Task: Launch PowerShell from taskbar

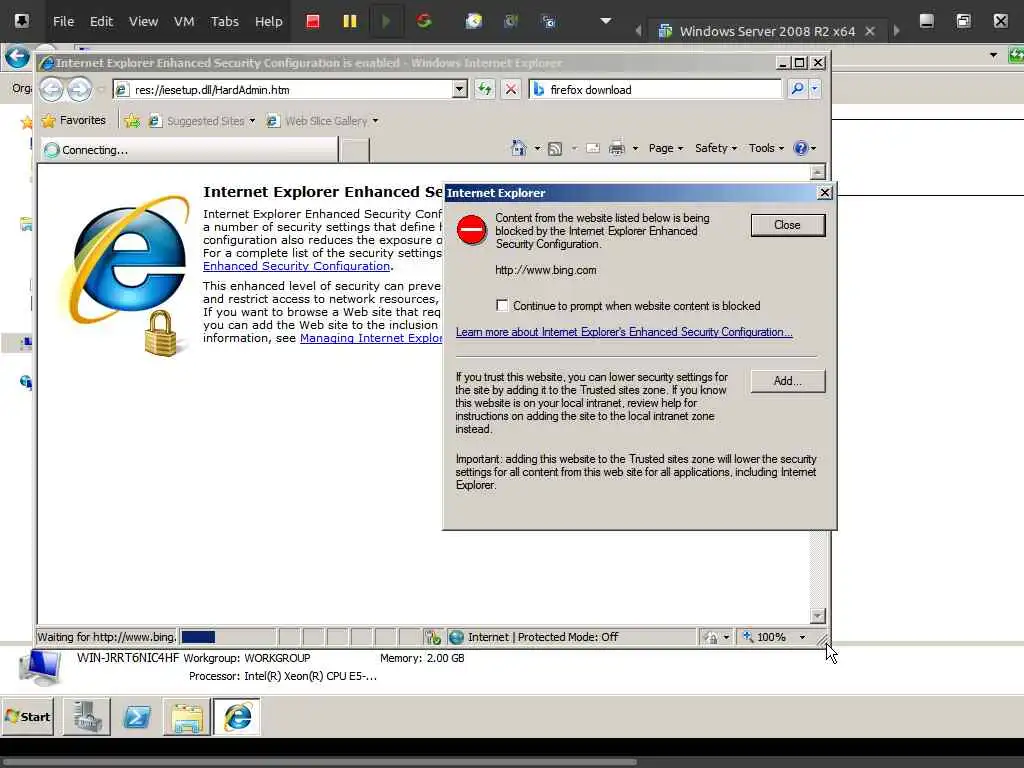Action: pos(136,716)
